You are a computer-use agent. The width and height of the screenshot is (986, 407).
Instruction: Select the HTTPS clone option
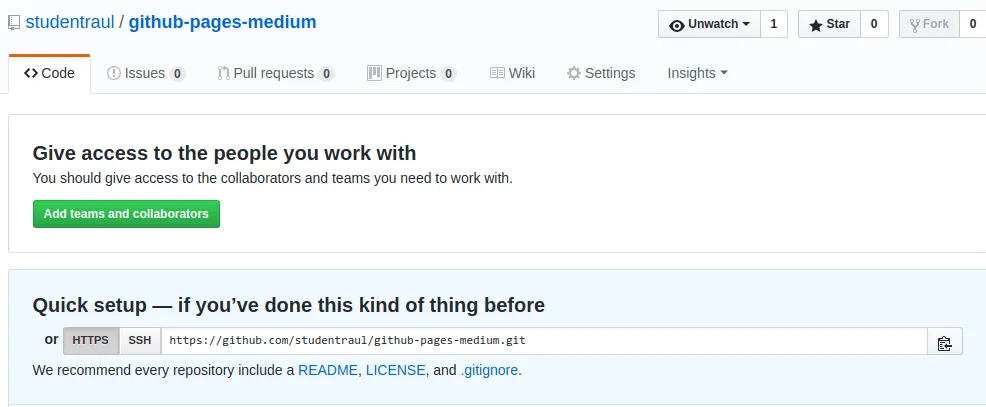pyautogui.click(x=91, y=341)
